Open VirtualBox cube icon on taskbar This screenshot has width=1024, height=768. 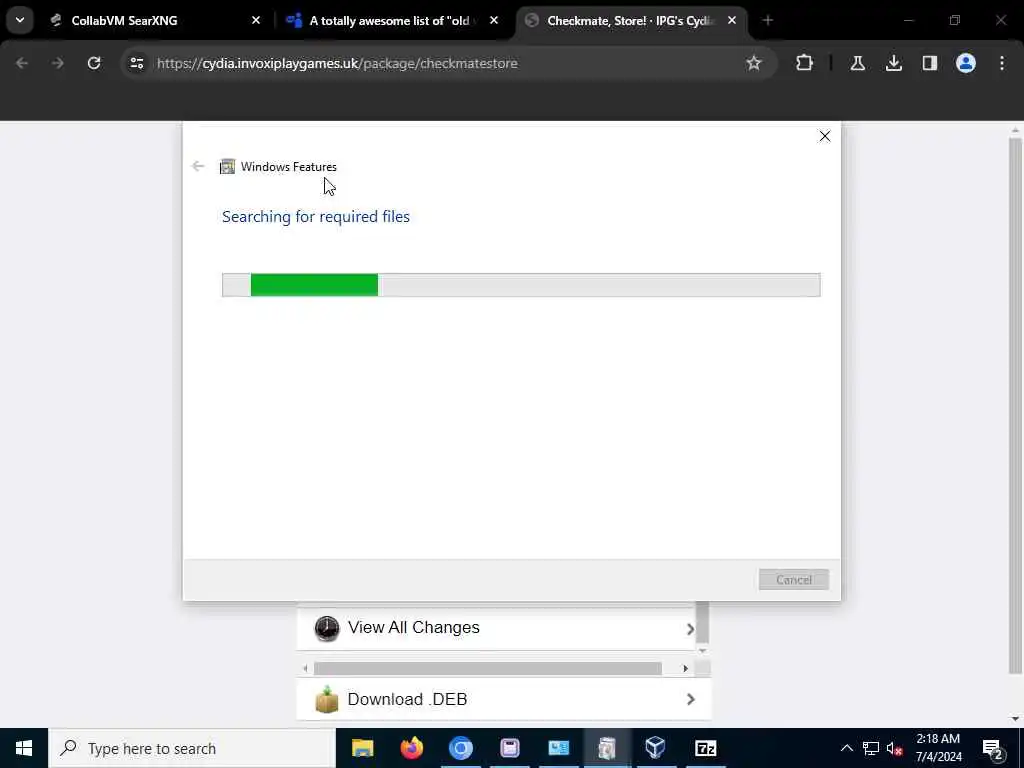pos(656,748)
